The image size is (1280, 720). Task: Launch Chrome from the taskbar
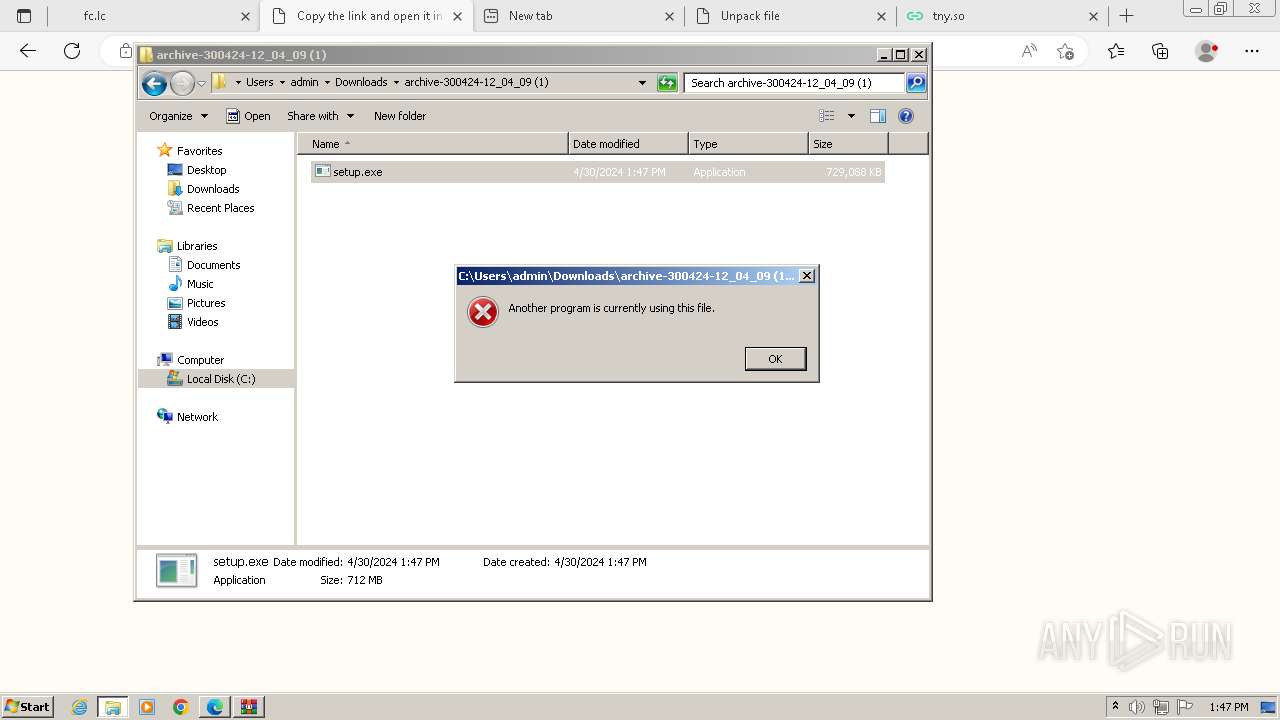(181, 707)
